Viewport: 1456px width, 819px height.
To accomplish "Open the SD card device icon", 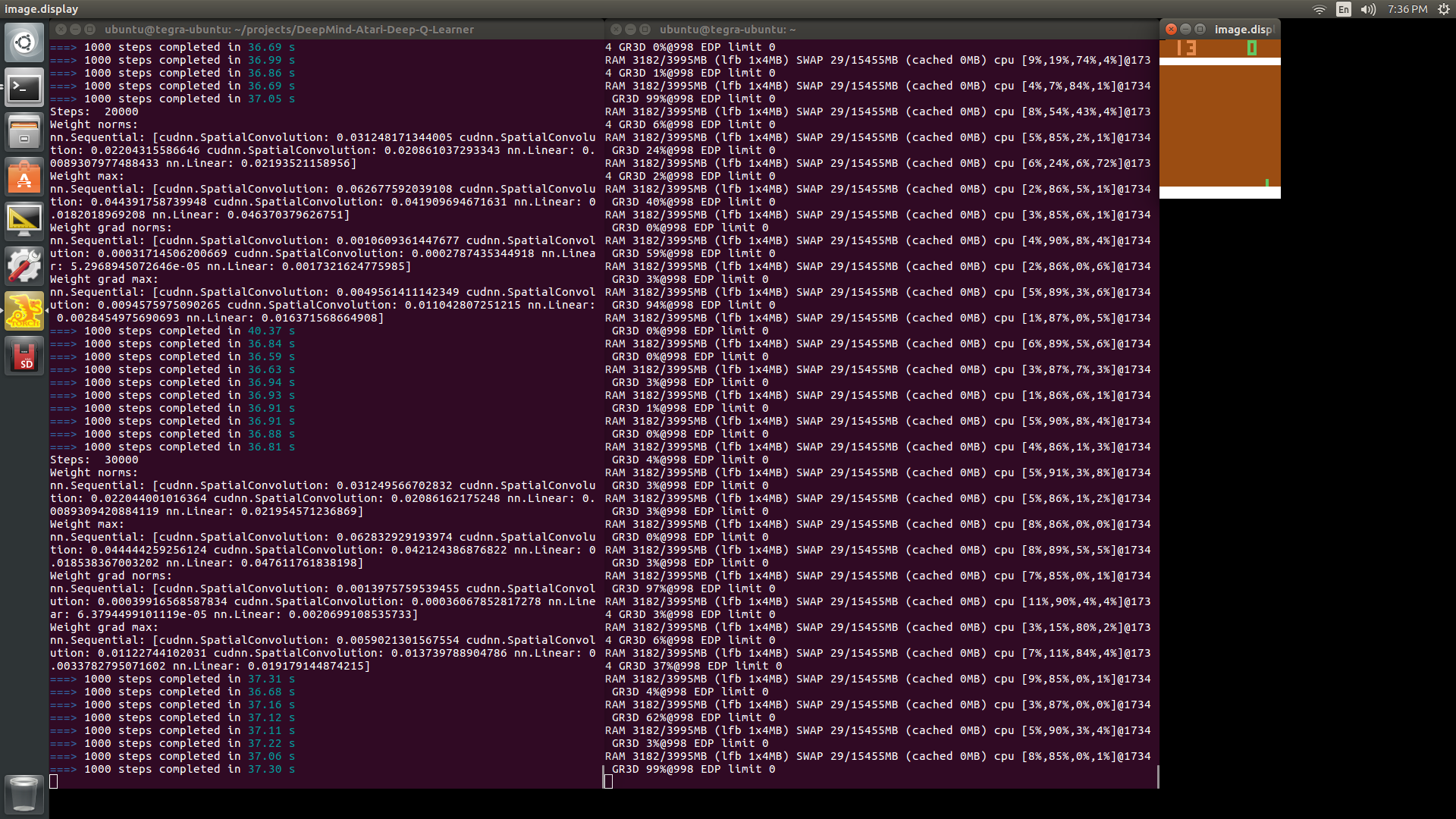I will point(24,356).
